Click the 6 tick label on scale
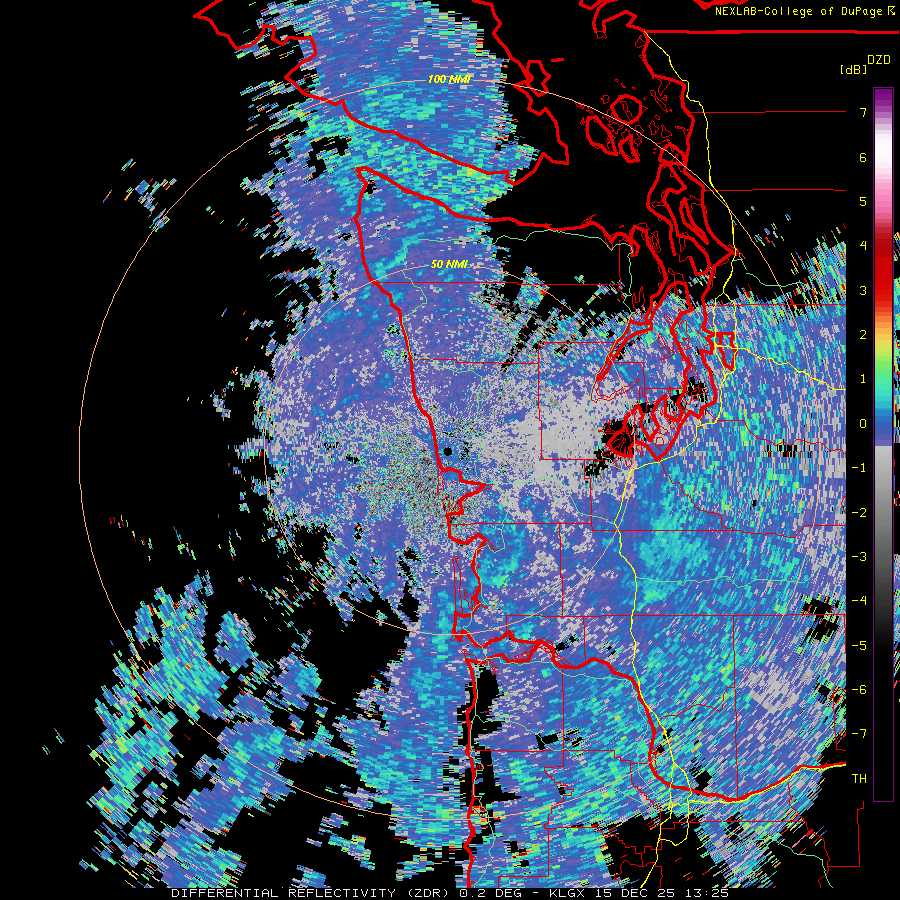 (863, 157)
